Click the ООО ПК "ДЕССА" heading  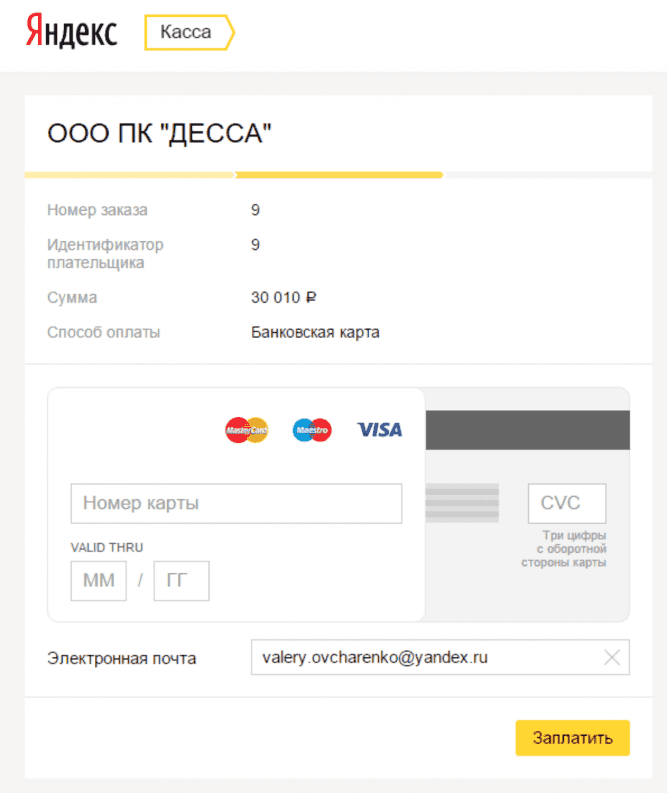(x=159, y=134)
